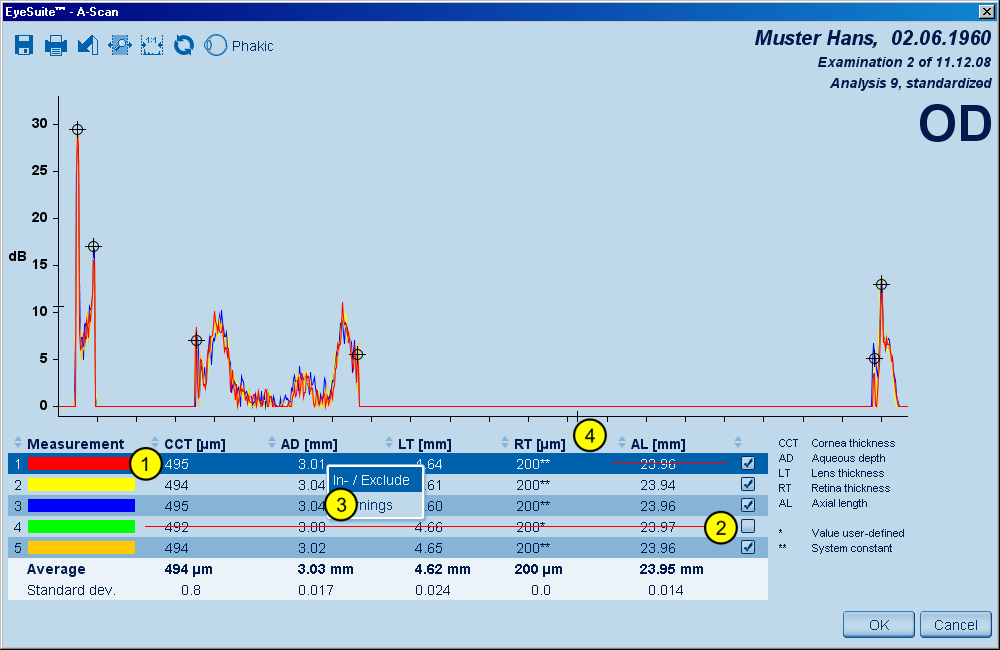Click the export arrow icon in toolbar

click(x=88, y=45)
